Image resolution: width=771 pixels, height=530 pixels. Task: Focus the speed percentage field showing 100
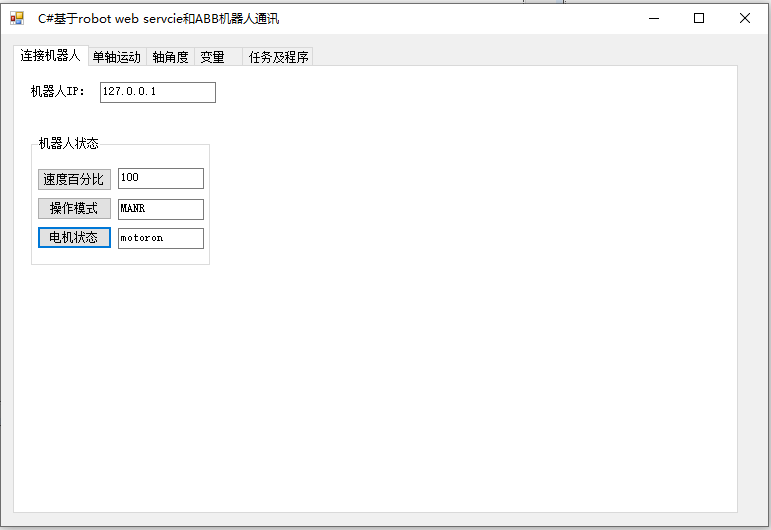click(161, 178)
